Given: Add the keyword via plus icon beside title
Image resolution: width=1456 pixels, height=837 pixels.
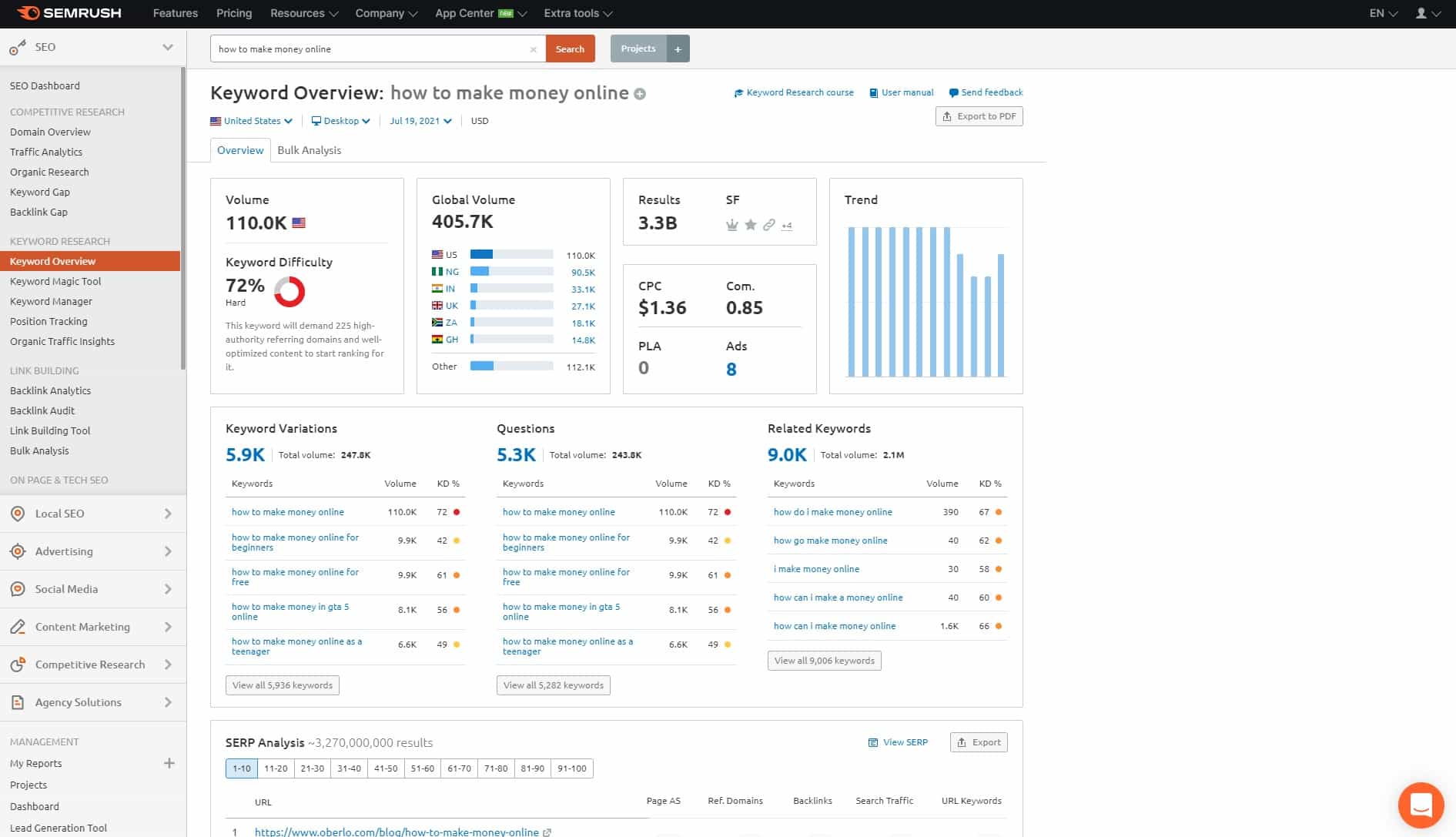Looking at the screenshot, I should pos(640,94).
